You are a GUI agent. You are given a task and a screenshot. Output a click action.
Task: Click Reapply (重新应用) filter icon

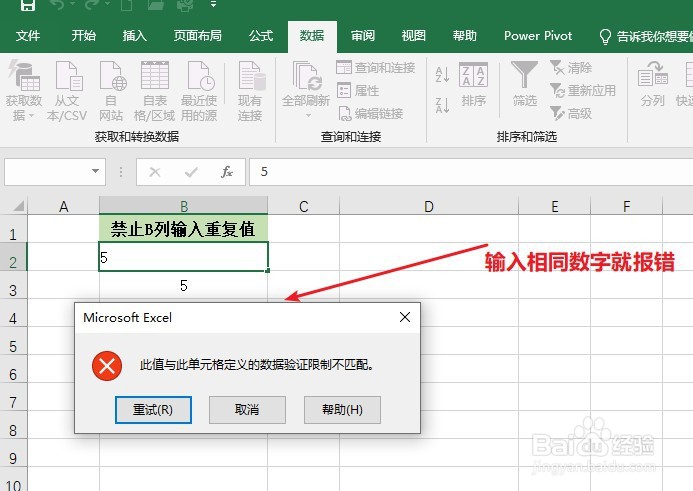click(x=557, y=91)
